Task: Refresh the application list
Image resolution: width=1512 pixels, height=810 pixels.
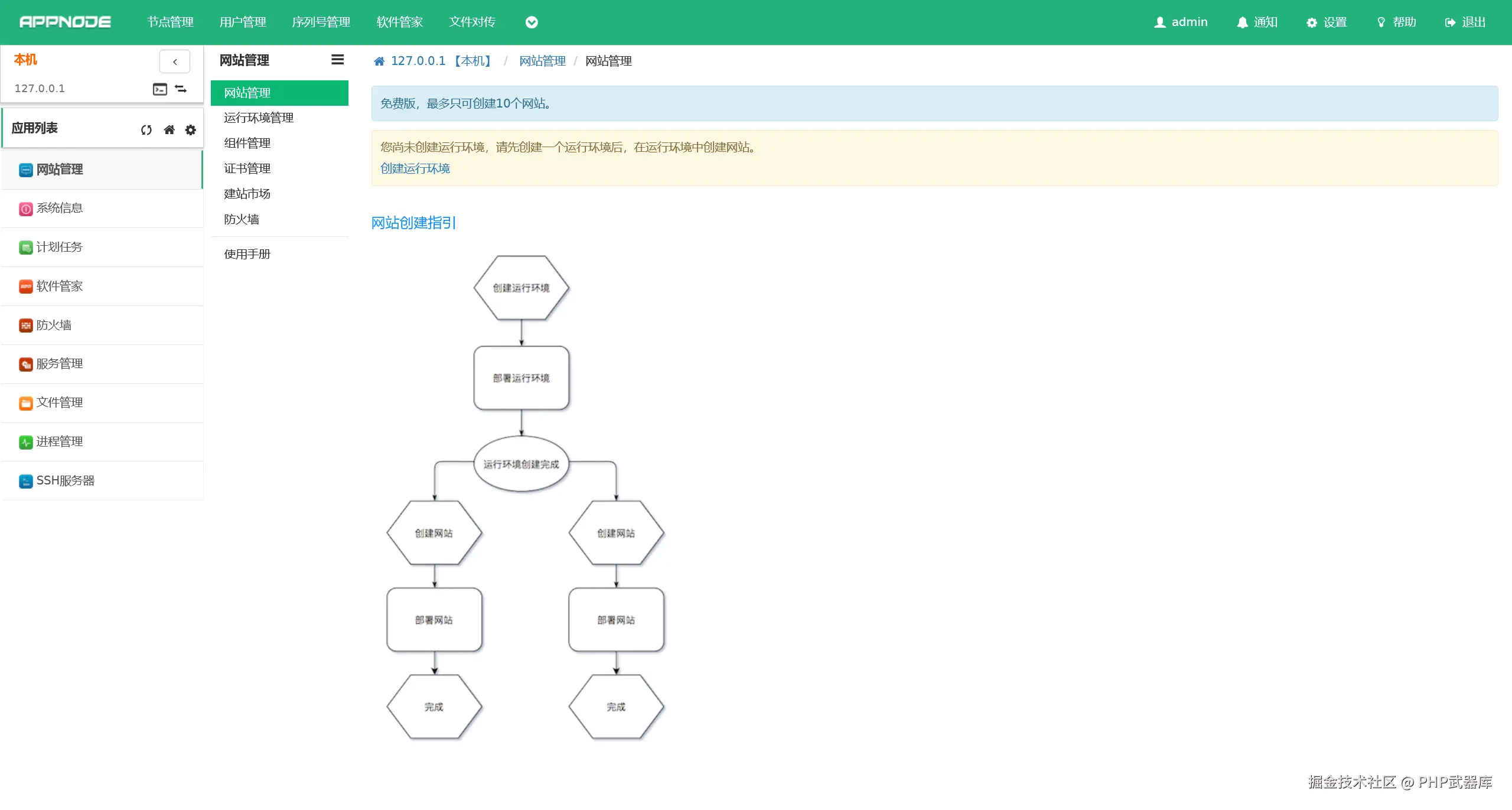Action: tap(146, 129)
